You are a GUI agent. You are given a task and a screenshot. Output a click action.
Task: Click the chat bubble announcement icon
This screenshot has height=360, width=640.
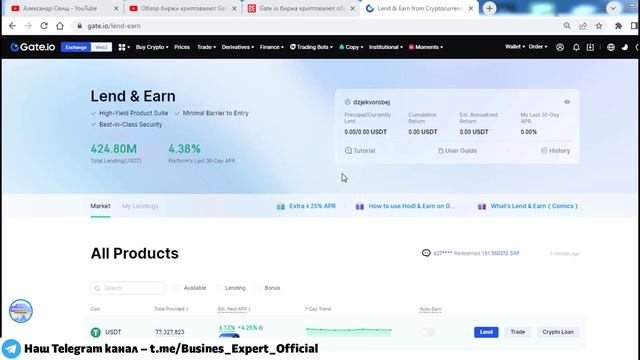coord(426,253)
